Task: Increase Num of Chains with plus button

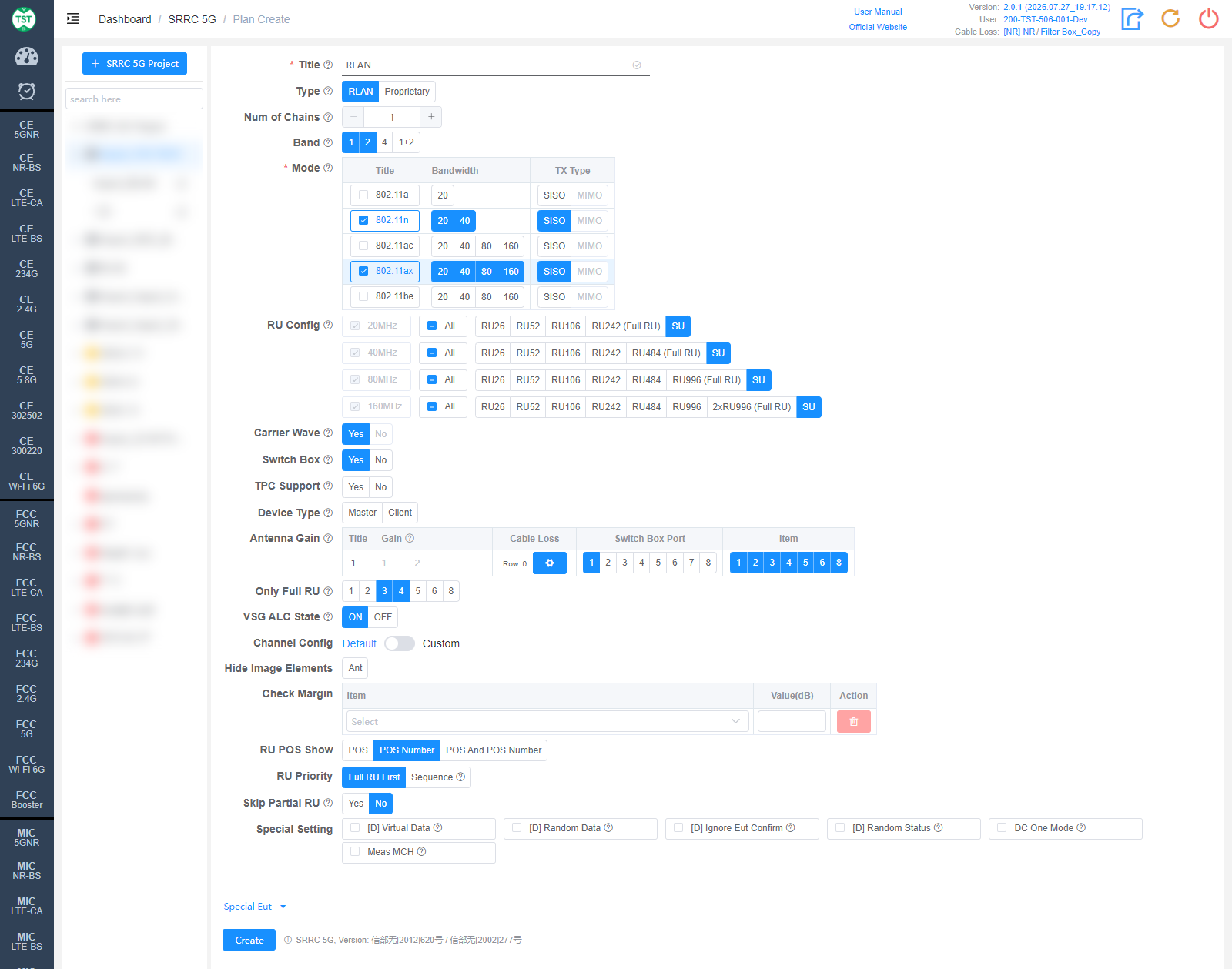Action: 431,117
